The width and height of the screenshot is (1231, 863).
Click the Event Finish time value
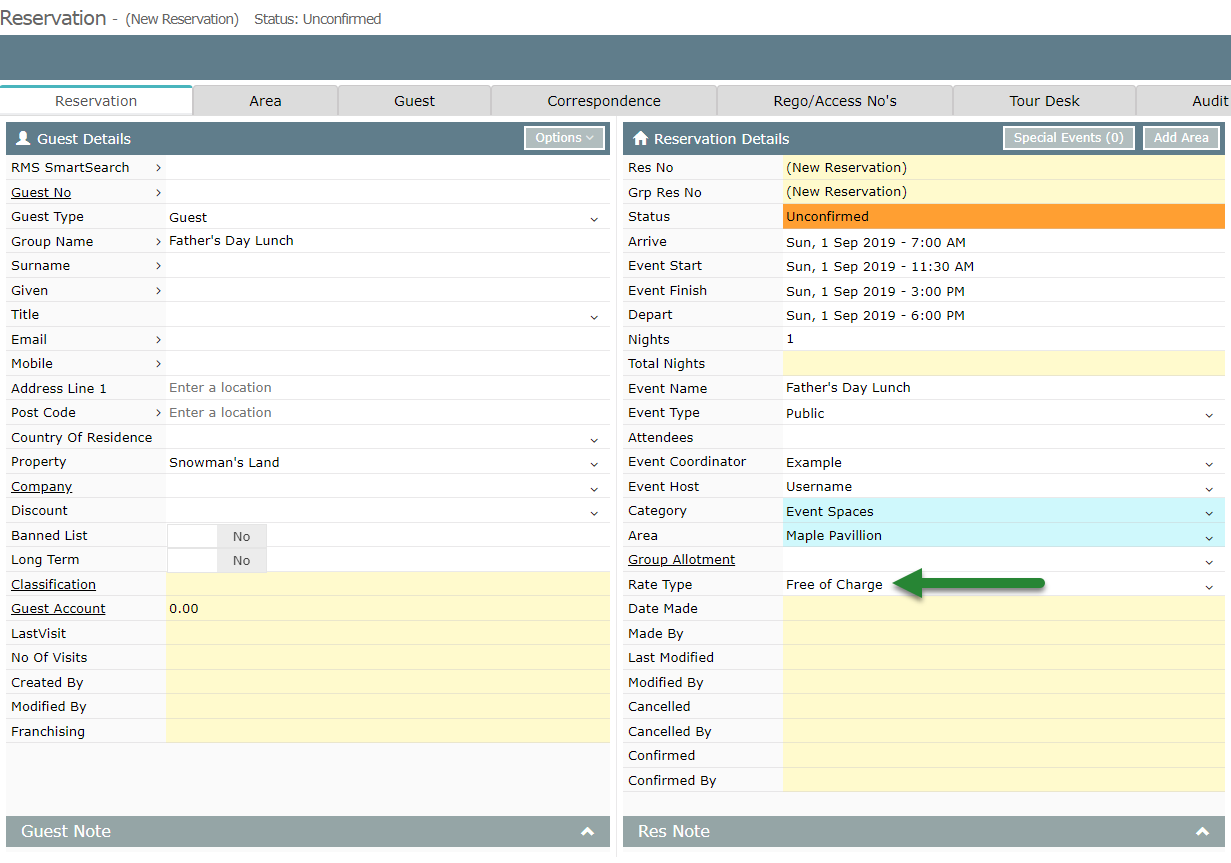875,291
